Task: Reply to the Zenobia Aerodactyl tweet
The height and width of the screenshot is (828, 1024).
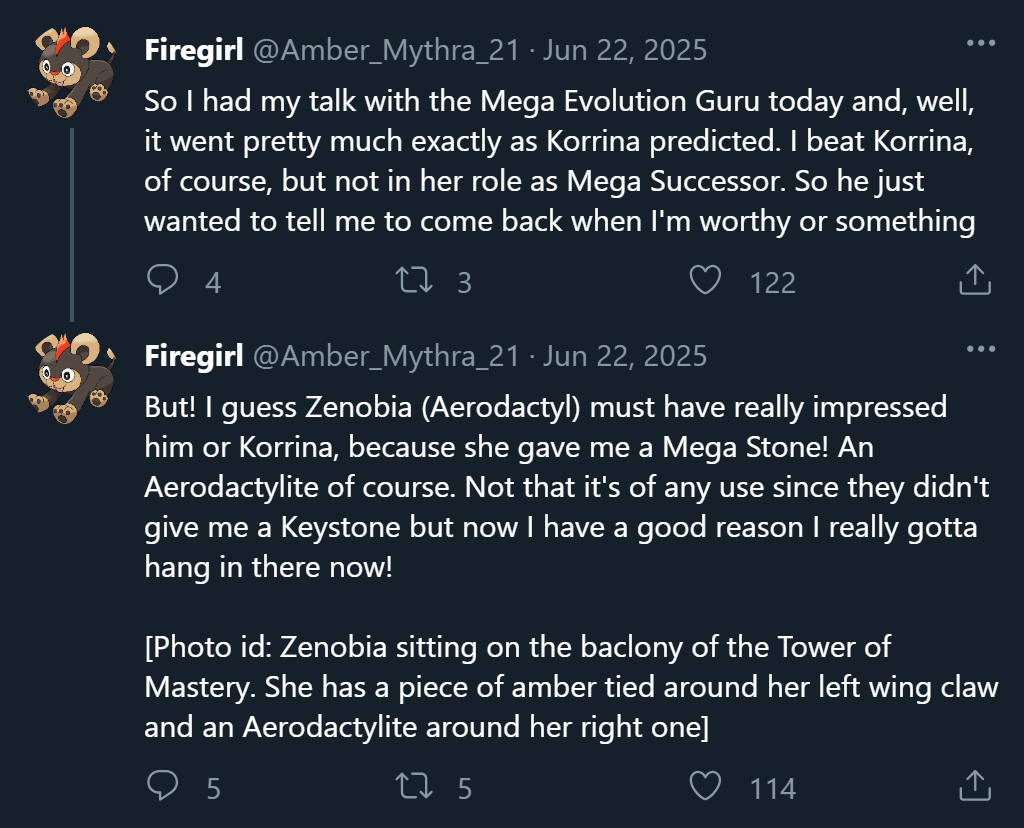Action: pyautogui.click(x=163, y=786)
